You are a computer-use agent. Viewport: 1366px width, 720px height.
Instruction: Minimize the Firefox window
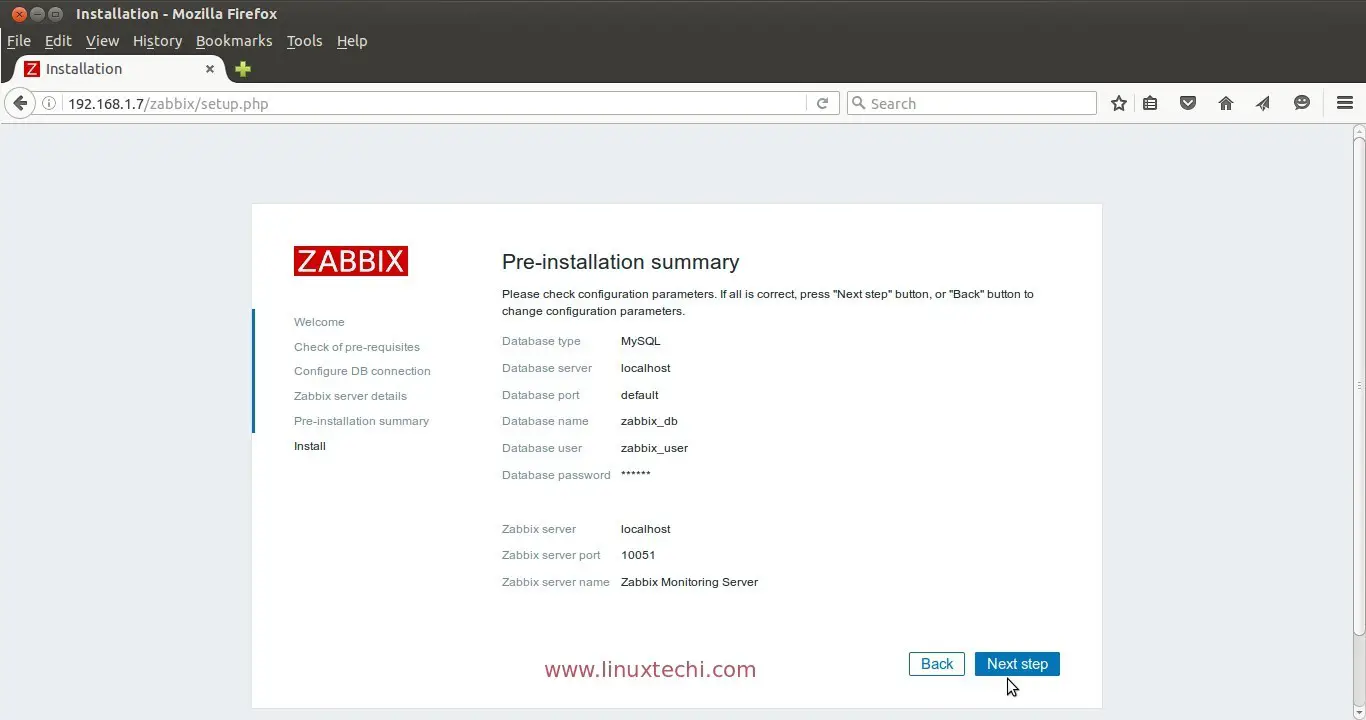[37, 14]
